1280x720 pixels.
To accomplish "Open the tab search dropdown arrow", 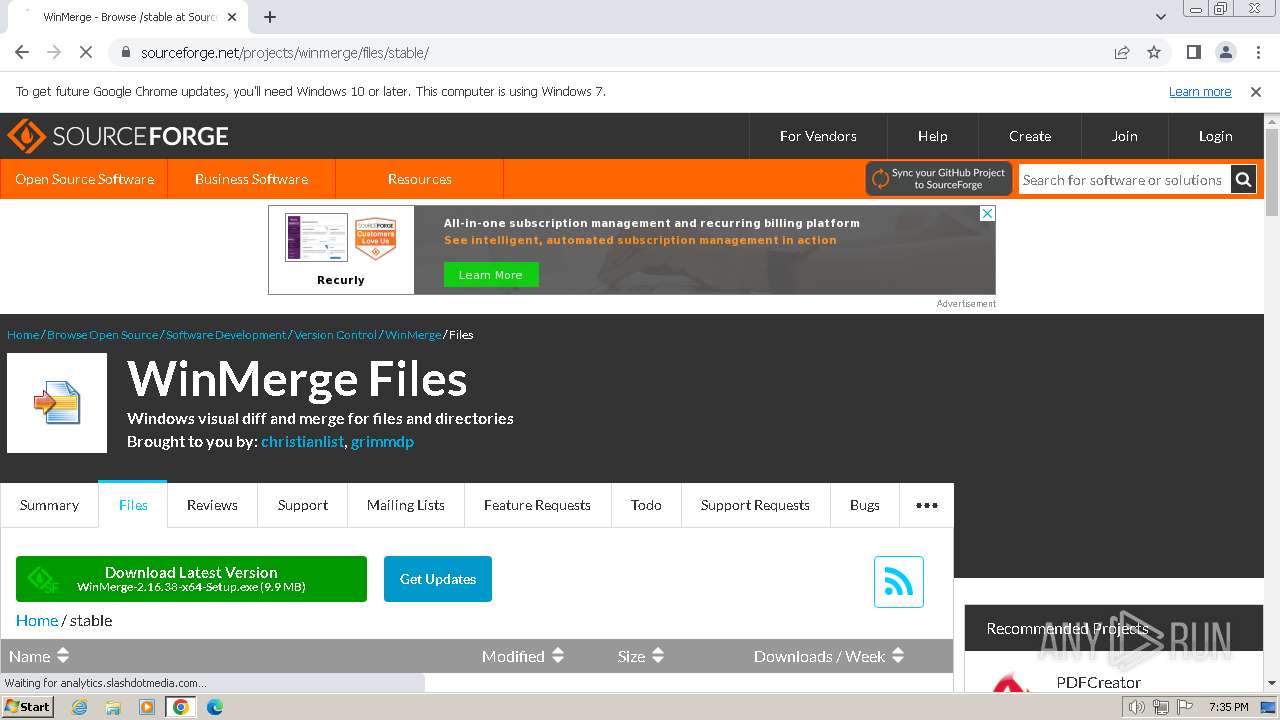I will (x=1161, y=17).
